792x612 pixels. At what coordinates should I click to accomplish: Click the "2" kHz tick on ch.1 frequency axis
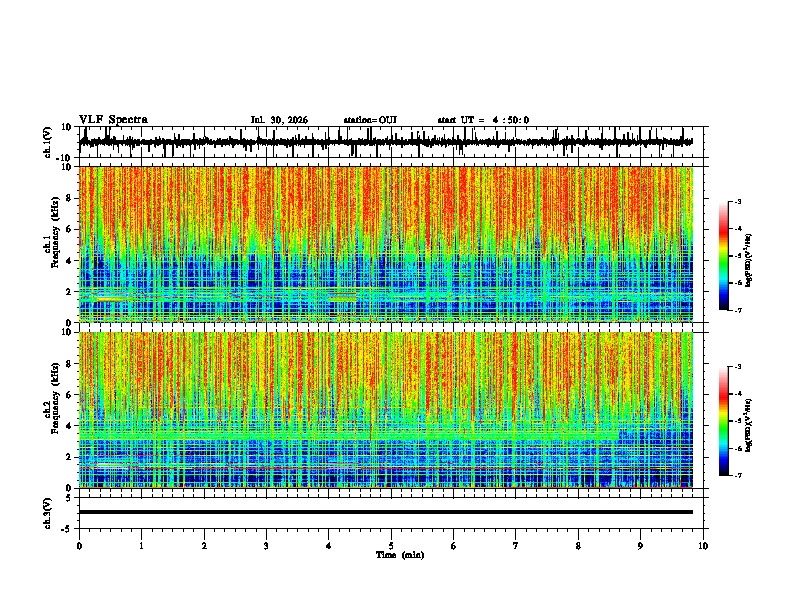click(69, 291)
